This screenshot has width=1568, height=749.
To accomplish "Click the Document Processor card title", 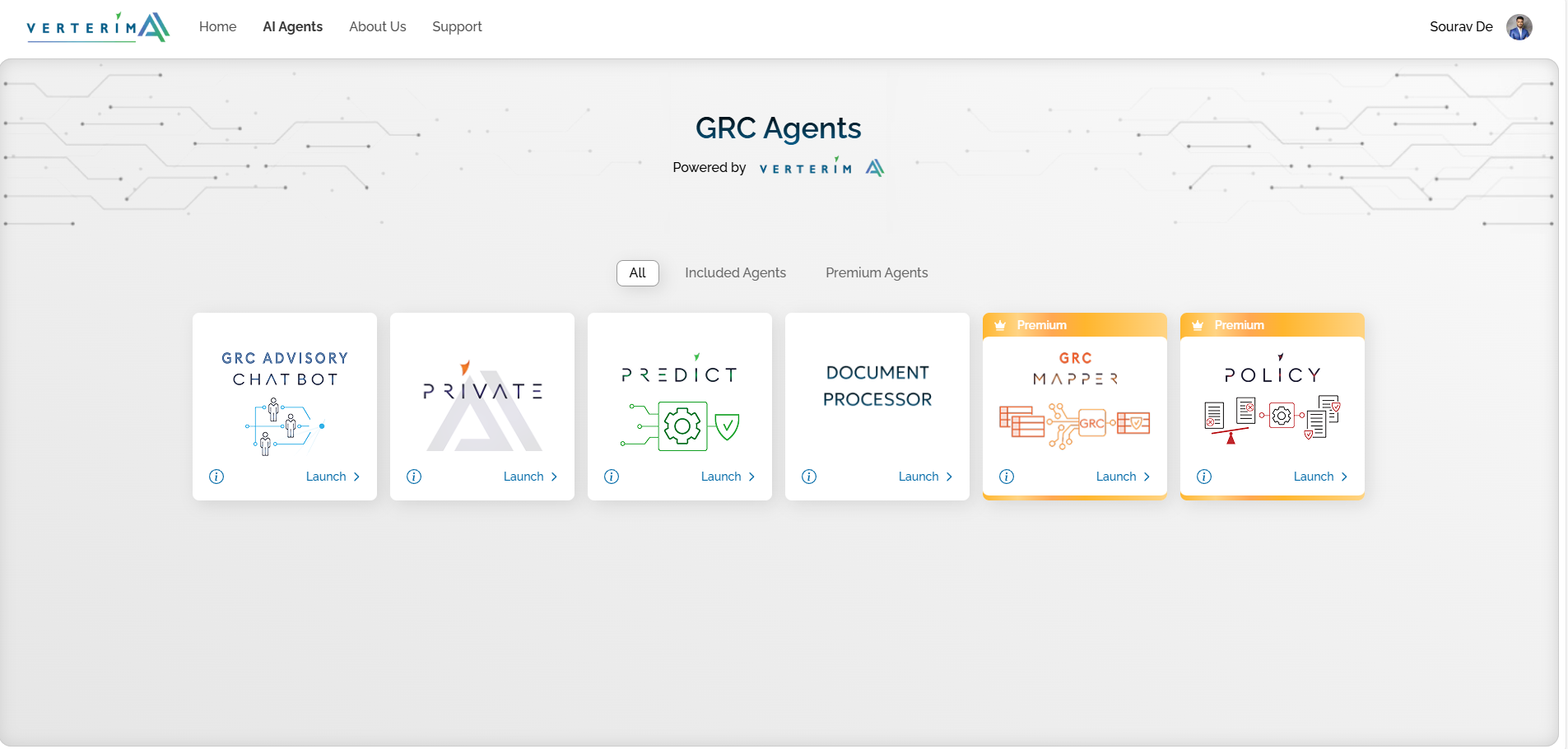I will [877, 386].
